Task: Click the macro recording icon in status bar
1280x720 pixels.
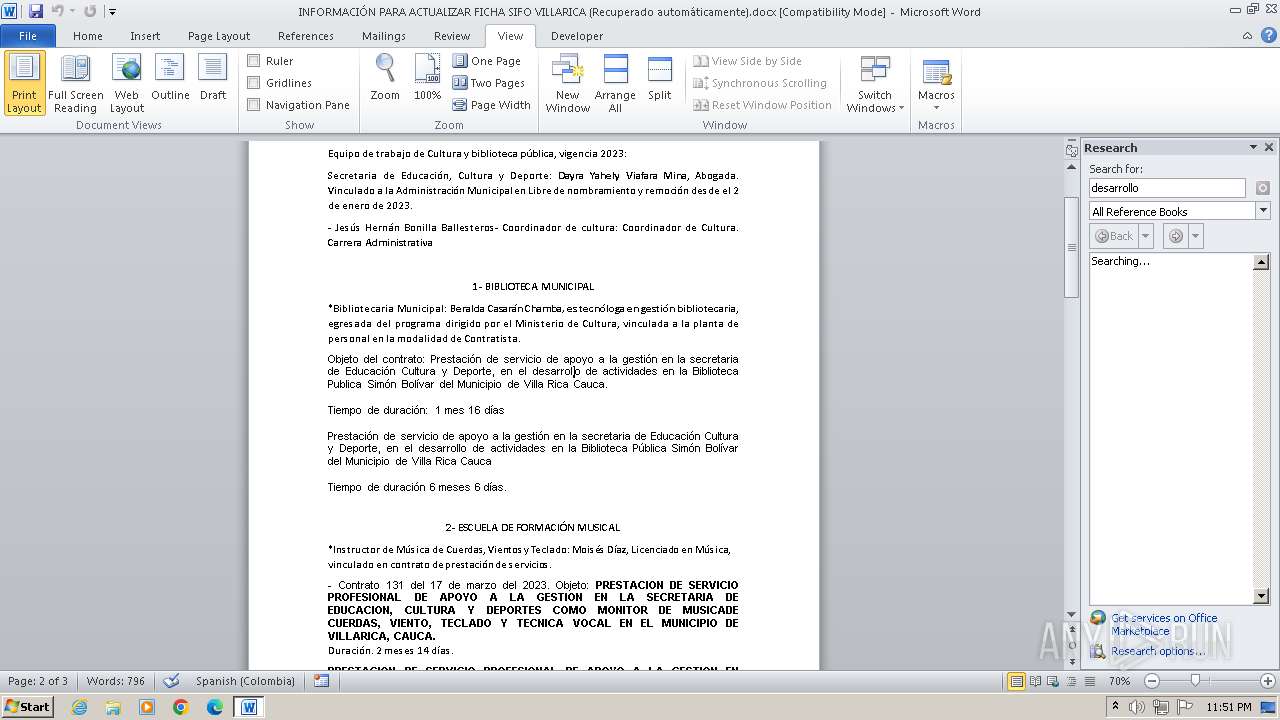Action: click(321, 681)
